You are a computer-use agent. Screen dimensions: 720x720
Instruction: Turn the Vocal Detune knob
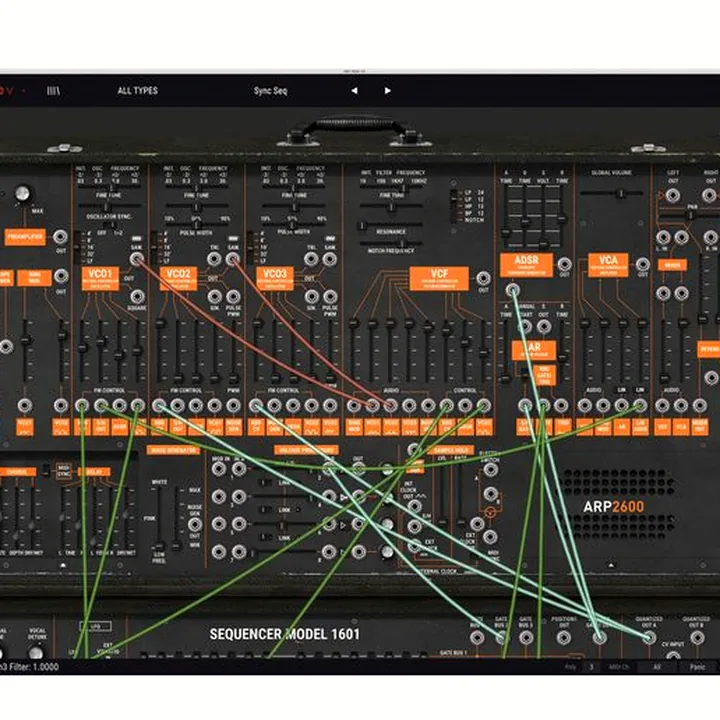(x=36, y=653)
